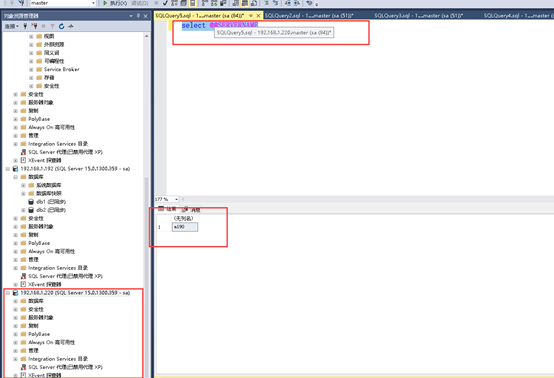This screenshot has height=378, width=554.
Task: Switch to the SQLQuery2.sql tab
Action: pyautogui.click(x=309, y=16)
